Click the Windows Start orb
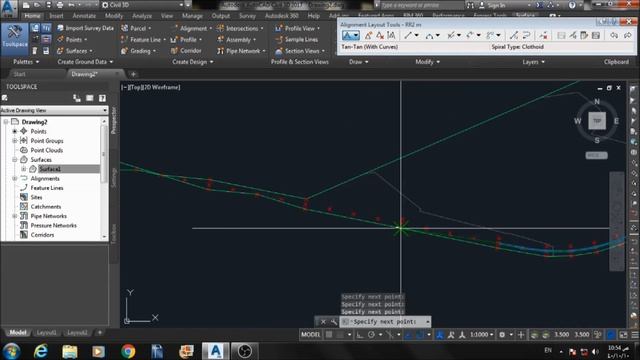 12,351
